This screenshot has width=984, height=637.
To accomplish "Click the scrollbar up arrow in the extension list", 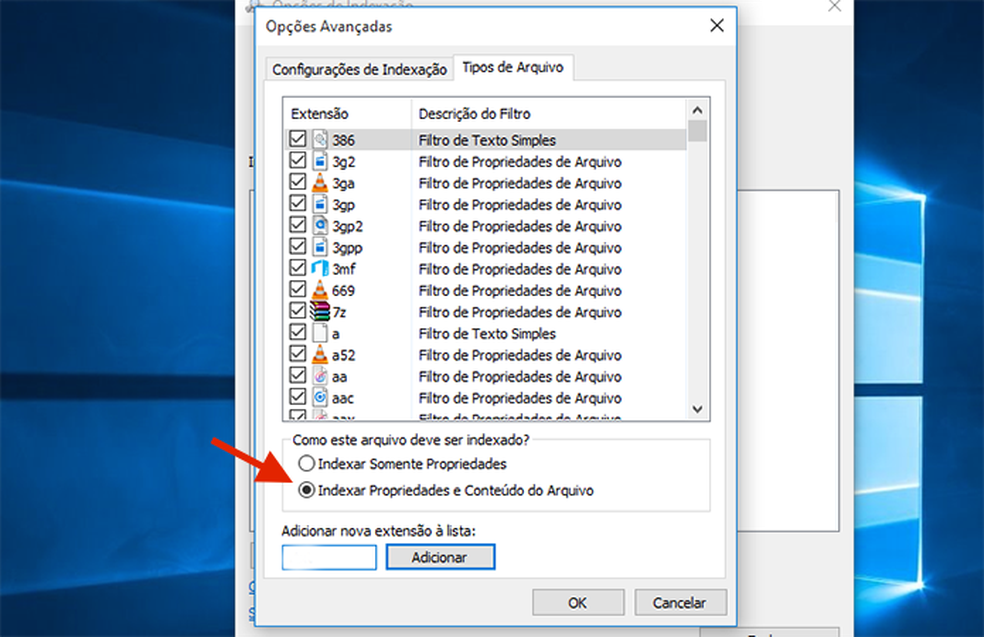I will click(x=700, y=112).
